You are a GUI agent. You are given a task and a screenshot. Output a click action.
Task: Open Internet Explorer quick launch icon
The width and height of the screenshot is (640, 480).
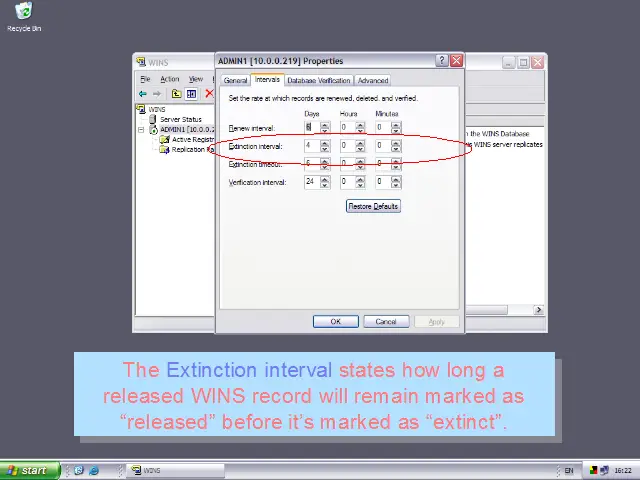click(94, 470)
